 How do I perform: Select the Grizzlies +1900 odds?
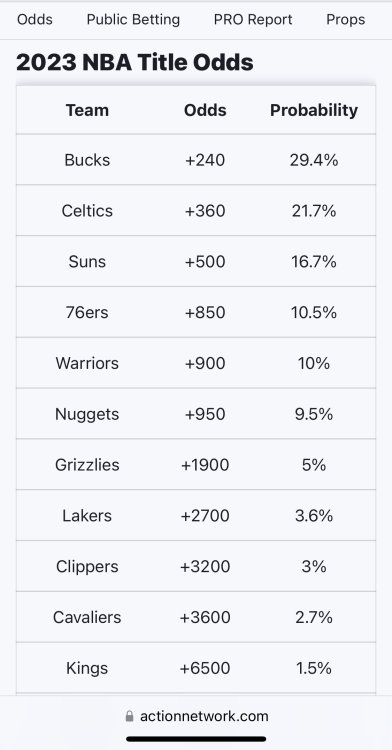(x=205, y=464)
